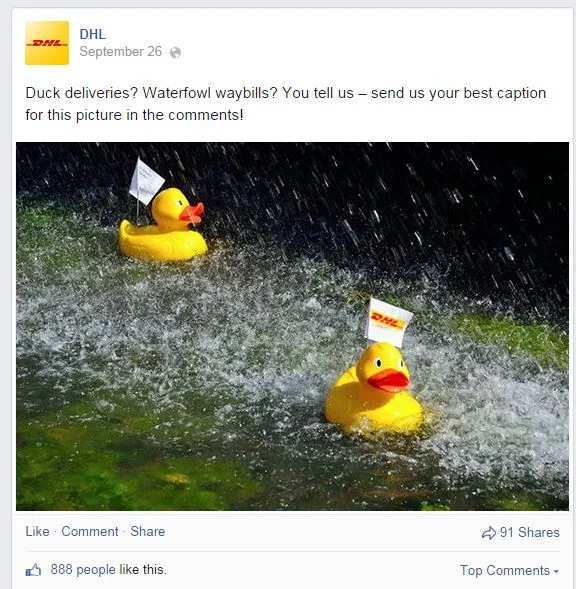Viewport: 576px width, 589px height.
Task: Click the DHL flag on the right duck
Action: click(388, 322)
